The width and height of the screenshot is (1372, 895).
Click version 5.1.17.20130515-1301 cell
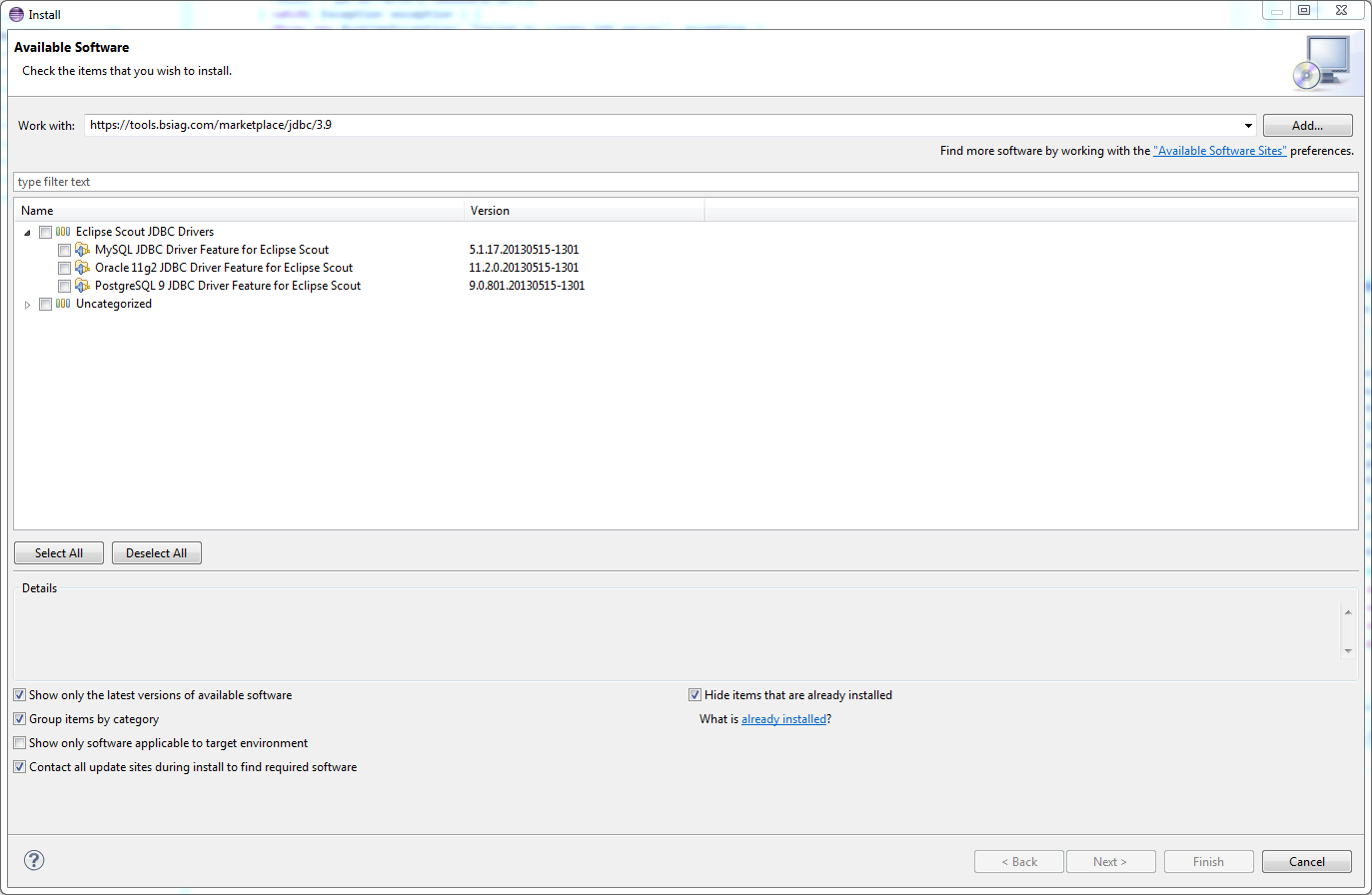pyautogui.click(x=524, y=250)
